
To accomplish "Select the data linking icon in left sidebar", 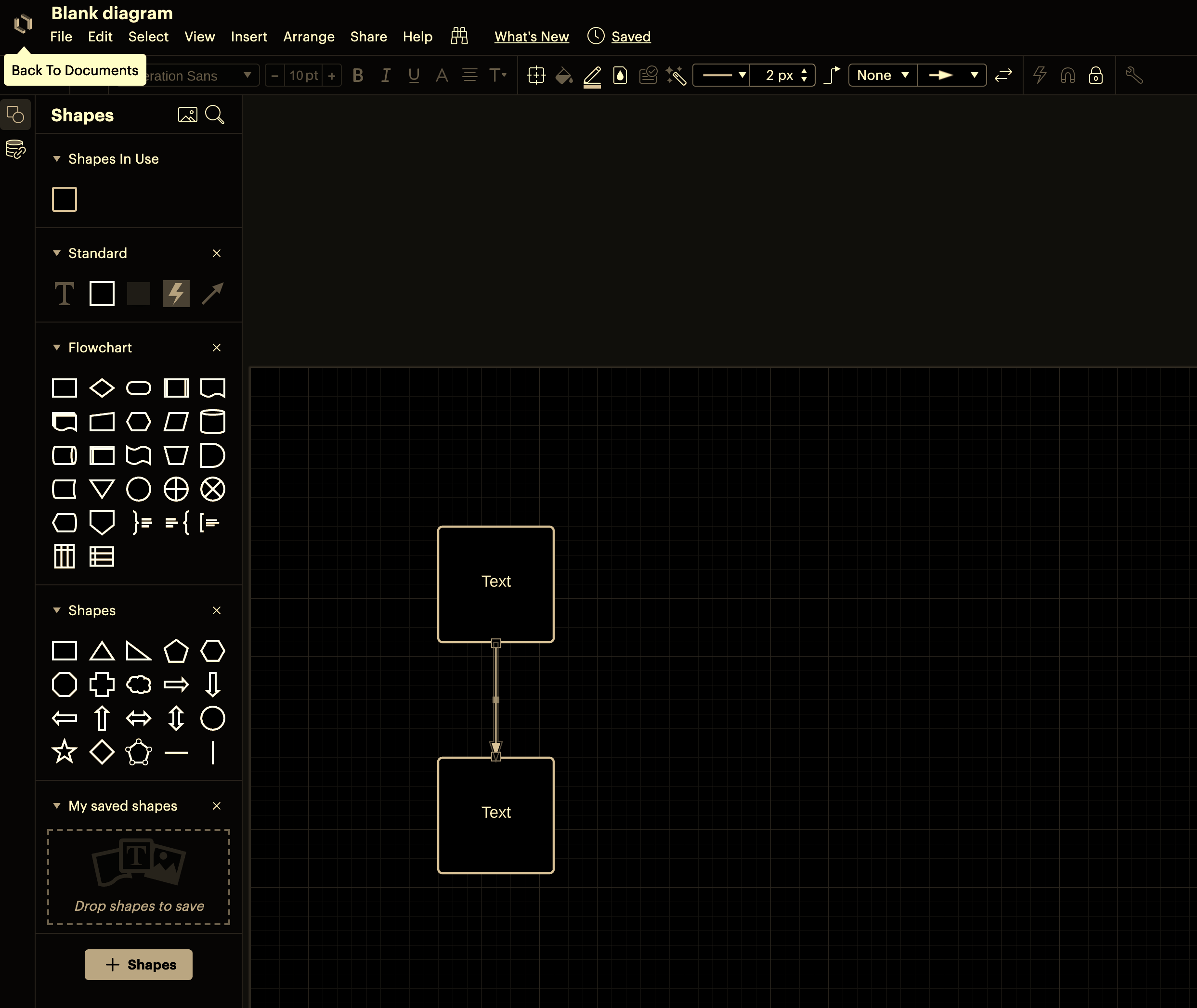I will pyautogui.click(x=15, y=150).
